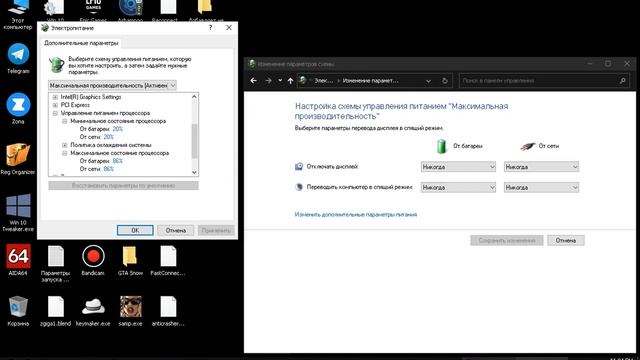Viewport: 640px width, 360px height.
Task: Open sleep mode plugged-in dropdown
Action: click(x=541, y=187)
